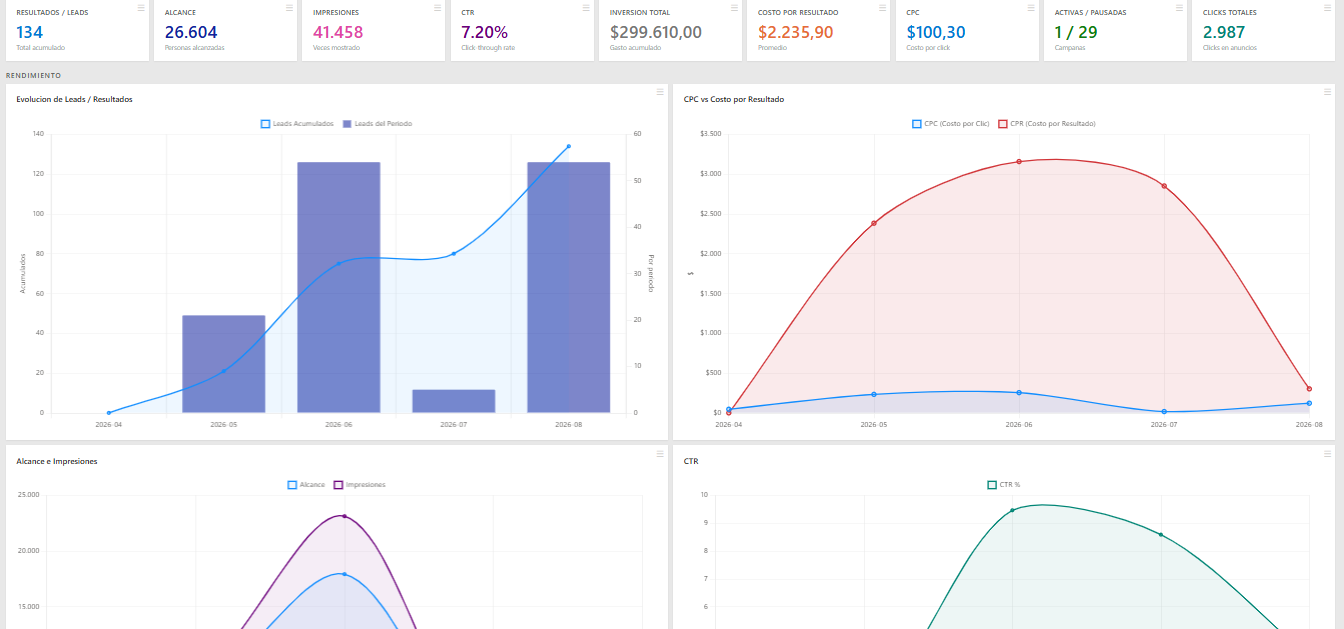Select the CPR data point at 2026-07
The height and width of the screenshot is (629, 1344).
pos(1164,186)
